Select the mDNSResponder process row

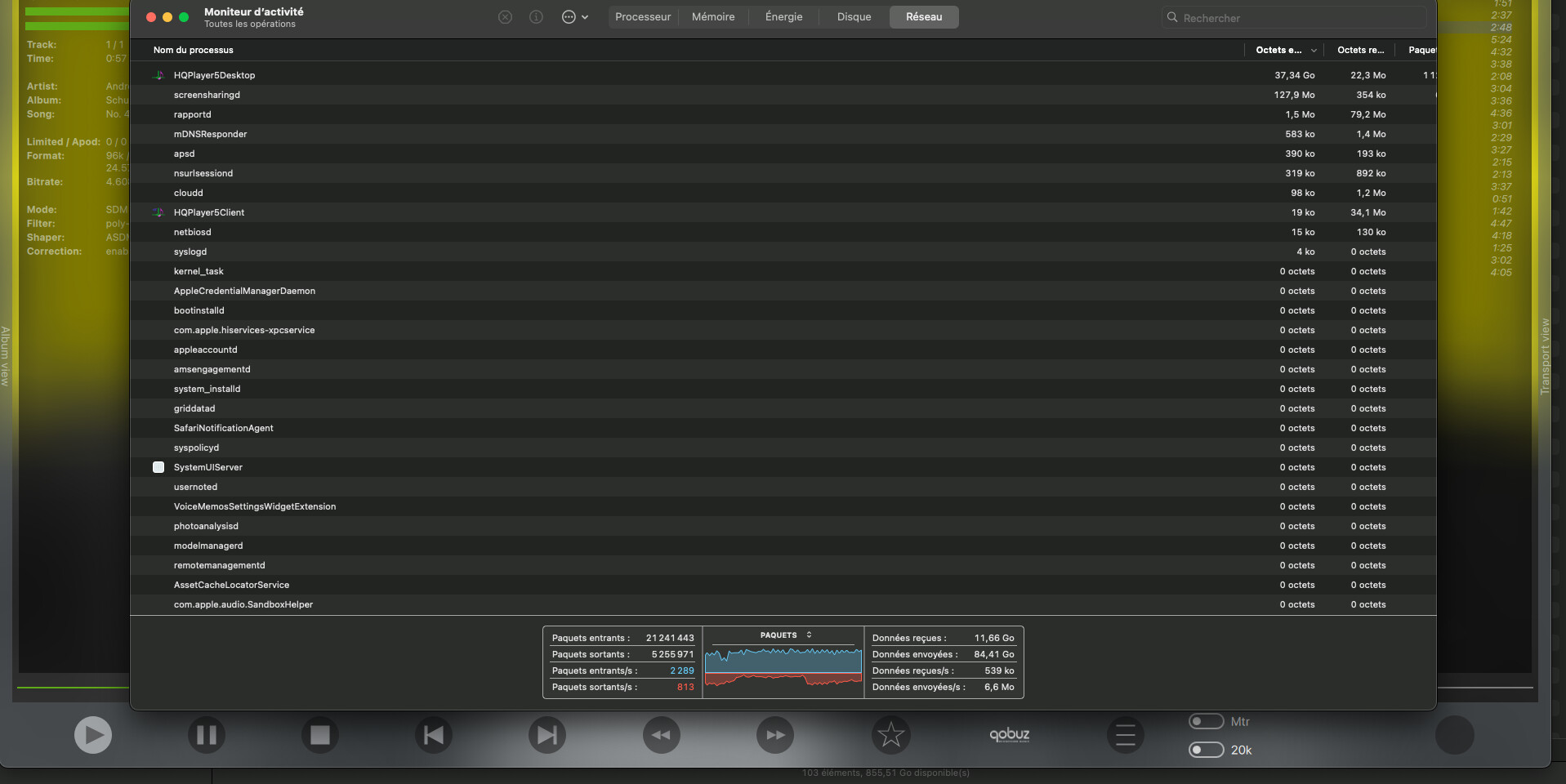point(783,134)
